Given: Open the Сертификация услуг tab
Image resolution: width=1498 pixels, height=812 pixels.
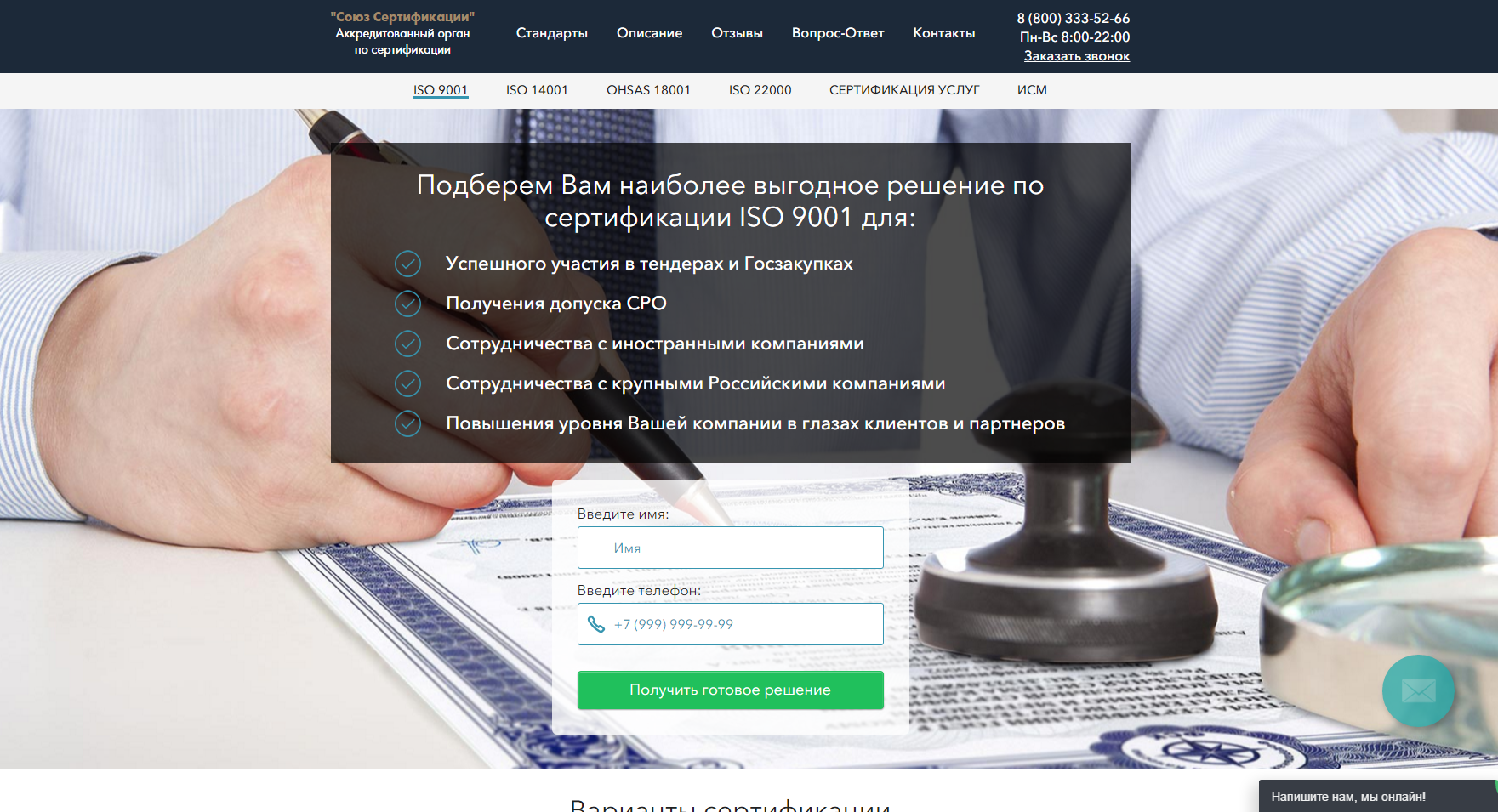Looking at the screenshot, I should tap(904, 90).
